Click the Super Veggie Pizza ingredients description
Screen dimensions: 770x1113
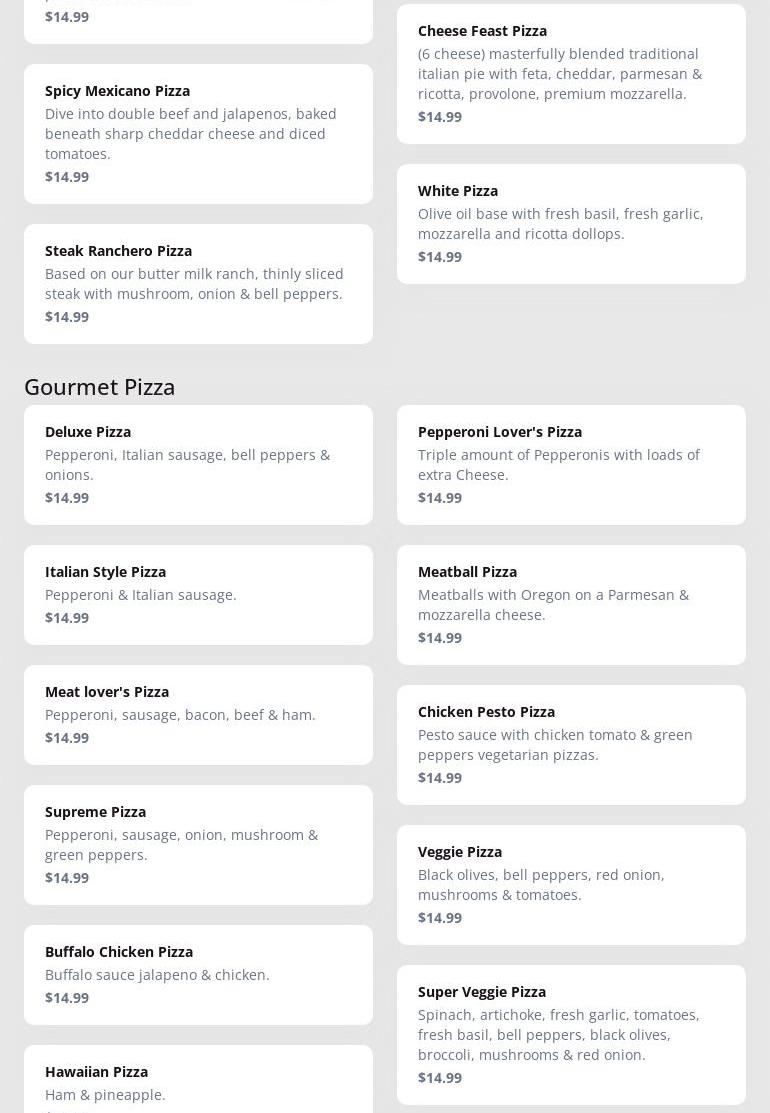[558, 1035]
